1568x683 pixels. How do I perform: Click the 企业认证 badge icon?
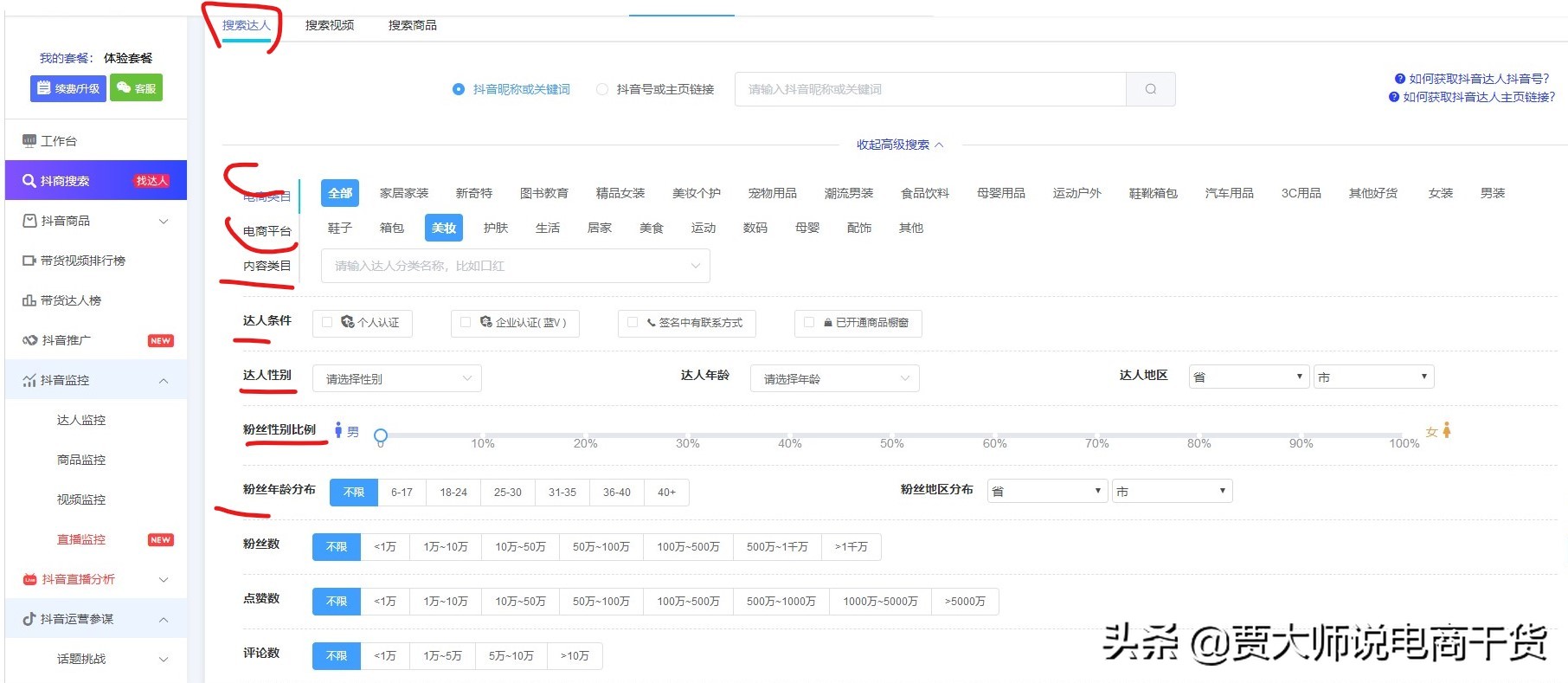tap(485, 322)
